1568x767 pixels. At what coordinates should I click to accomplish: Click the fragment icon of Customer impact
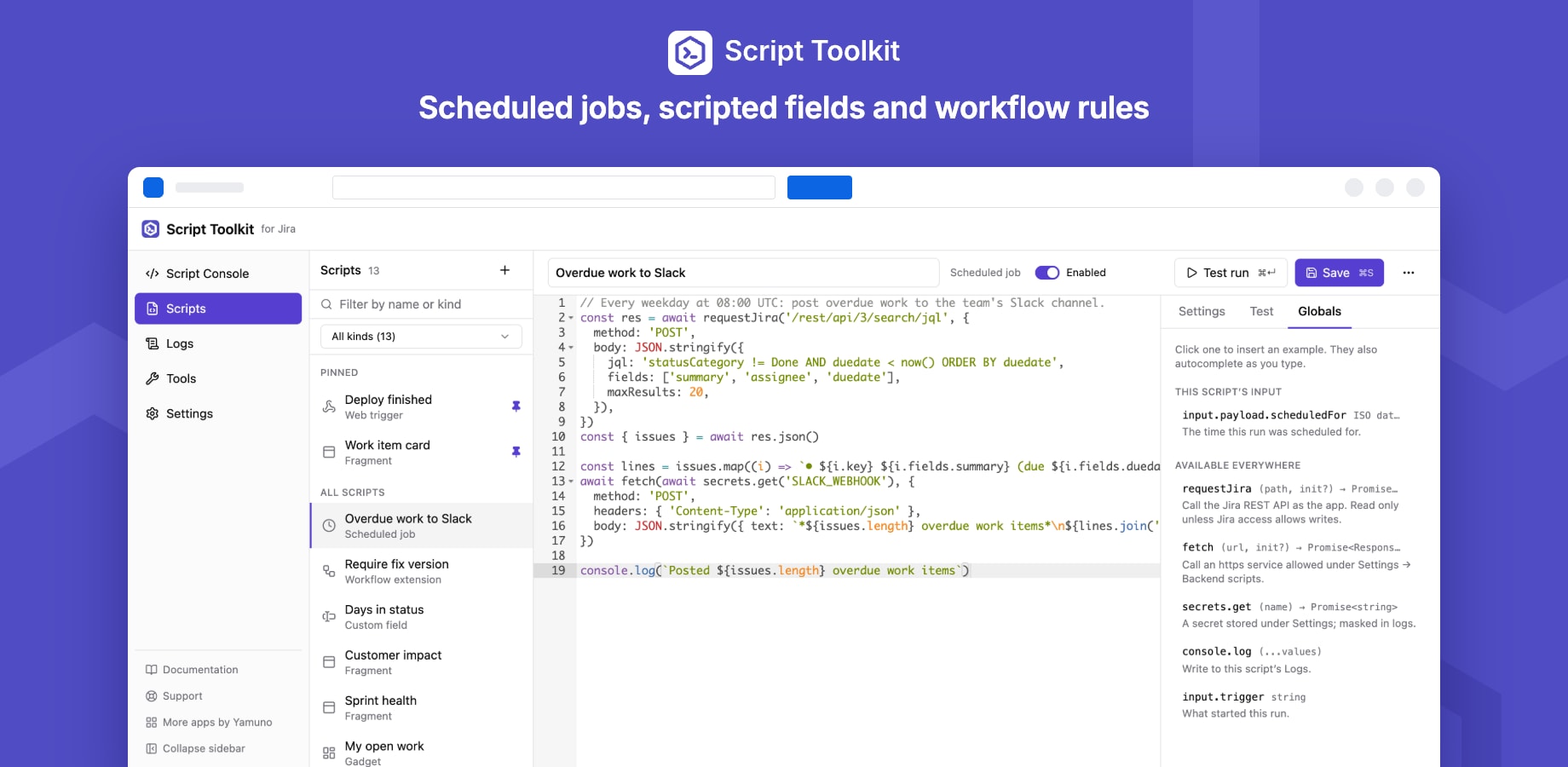point(329,662)
